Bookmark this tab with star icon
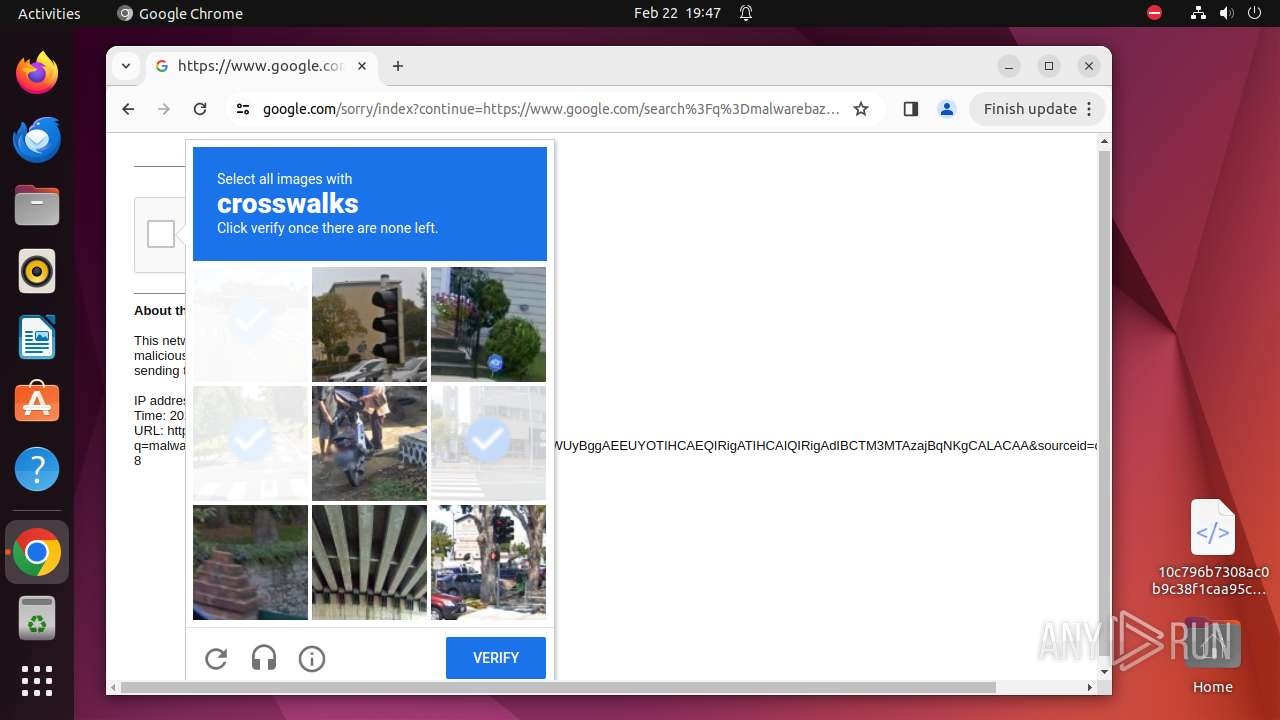 coord(861,109)
